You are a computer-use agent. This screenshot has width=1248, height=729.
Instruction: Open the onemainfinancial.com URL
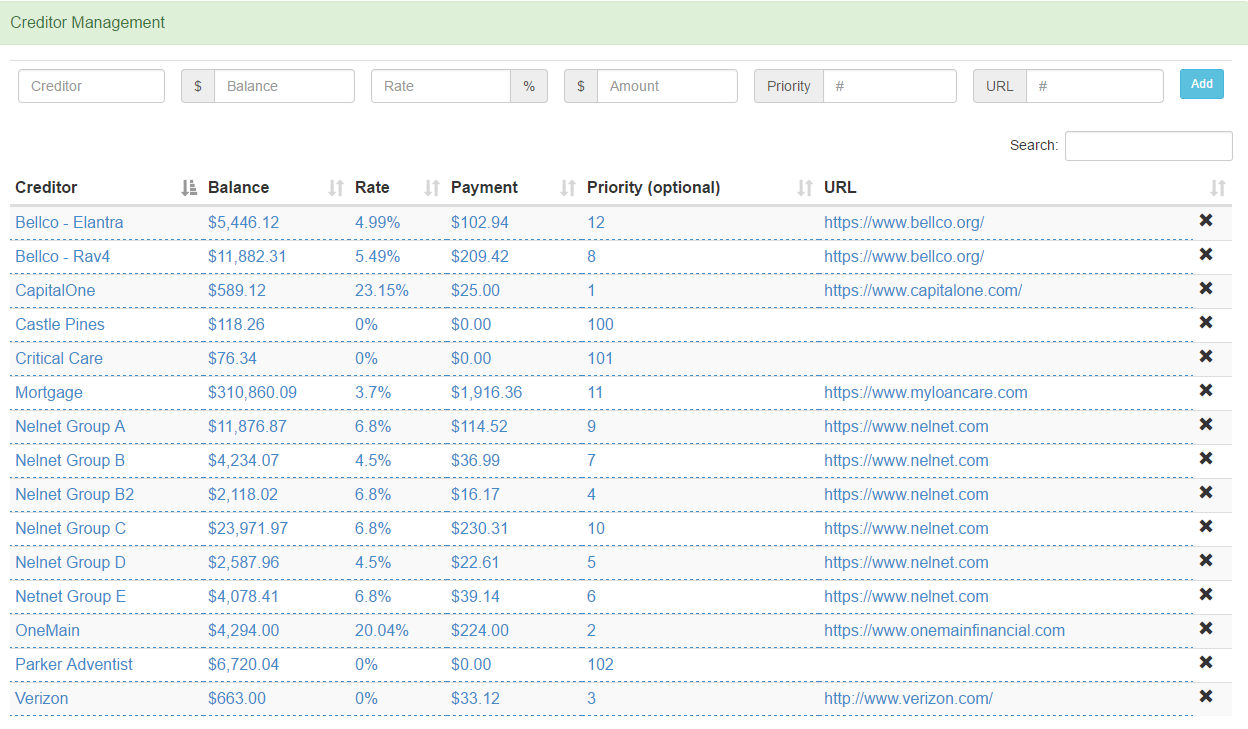tap(944, 631)
